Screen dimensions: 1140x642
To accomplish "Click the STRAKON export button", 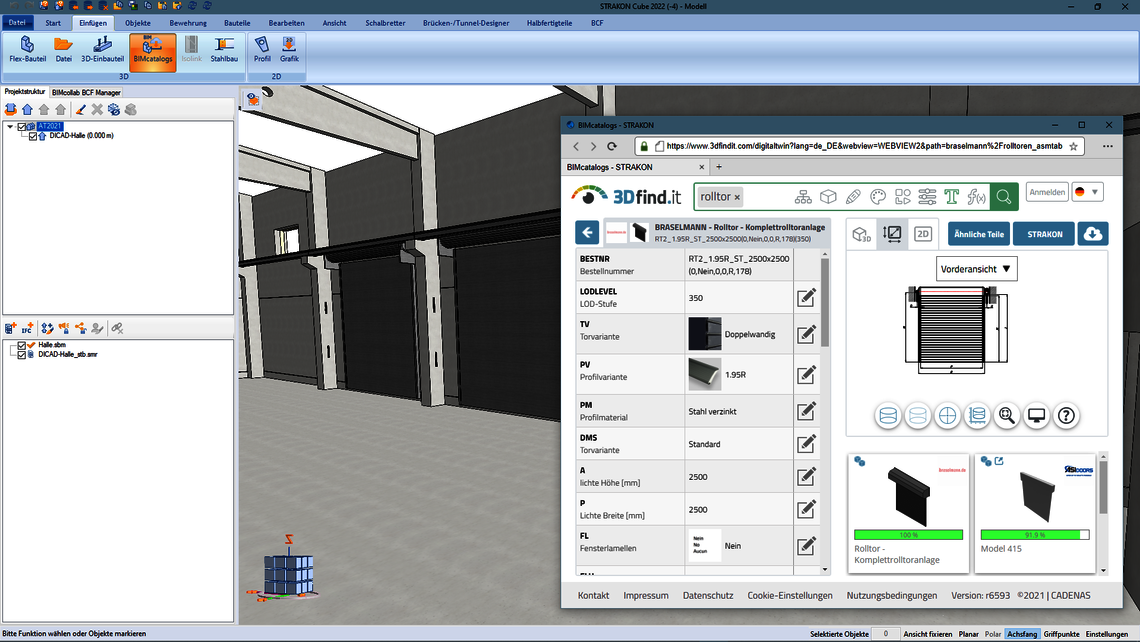I will click(x=1044, y=234).
